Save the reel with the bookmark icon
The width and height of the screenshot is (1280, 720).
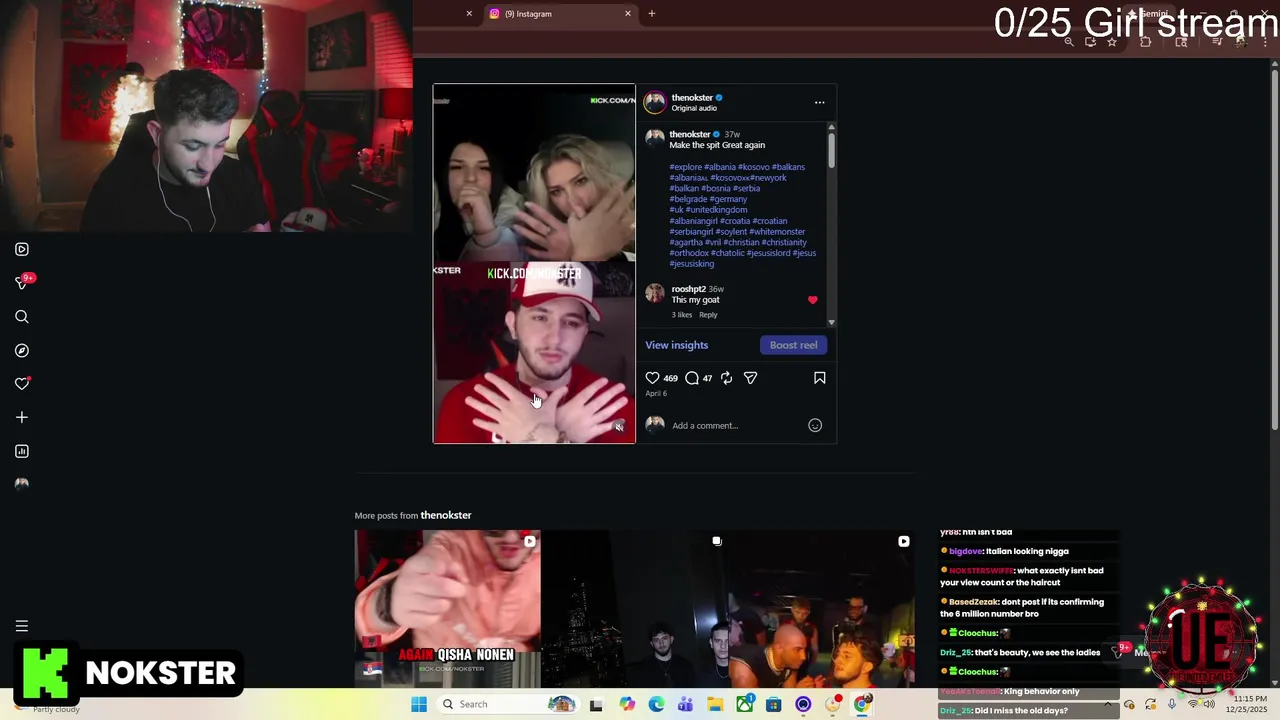(820, 378)
